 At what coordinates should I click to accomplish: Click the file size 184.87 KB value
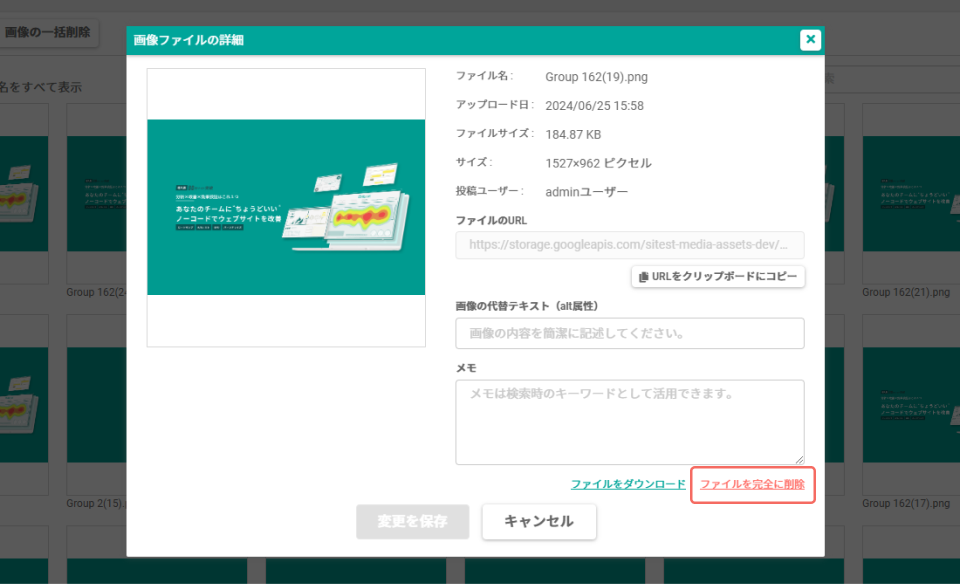573,135
